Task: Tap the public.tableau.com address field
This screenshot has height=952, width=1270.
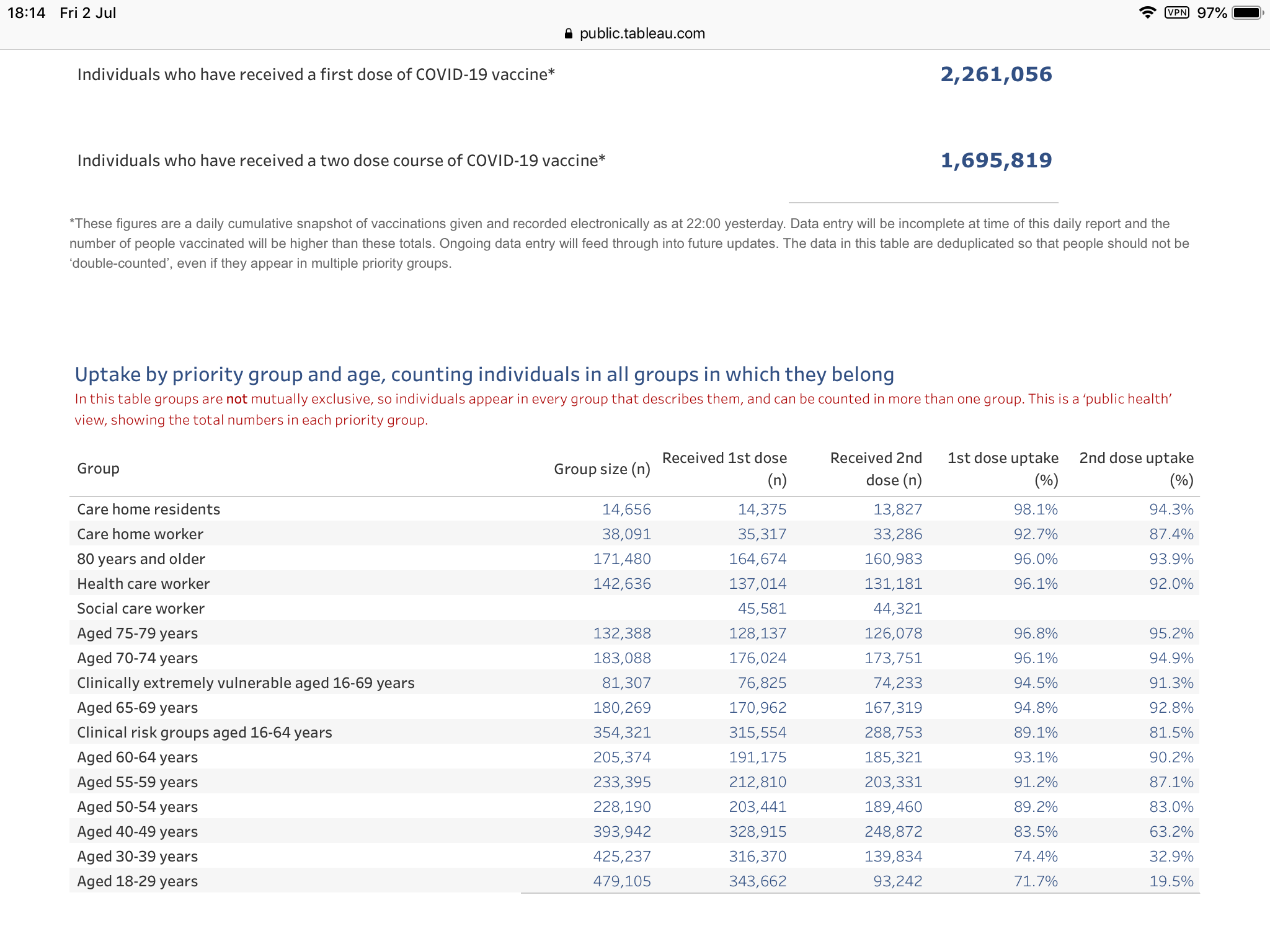Action: [642, 33]
